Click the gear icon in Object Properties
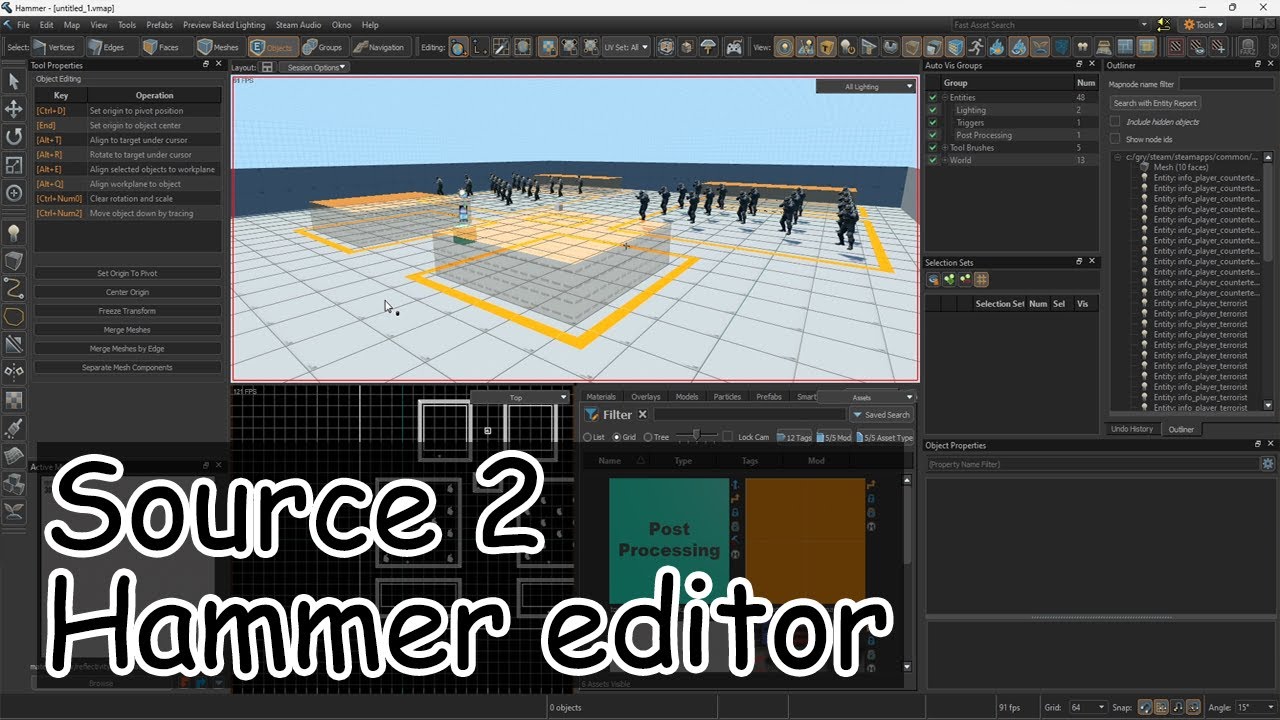Viewport: 1280px width, 720px height. [x=1267, y=464]
